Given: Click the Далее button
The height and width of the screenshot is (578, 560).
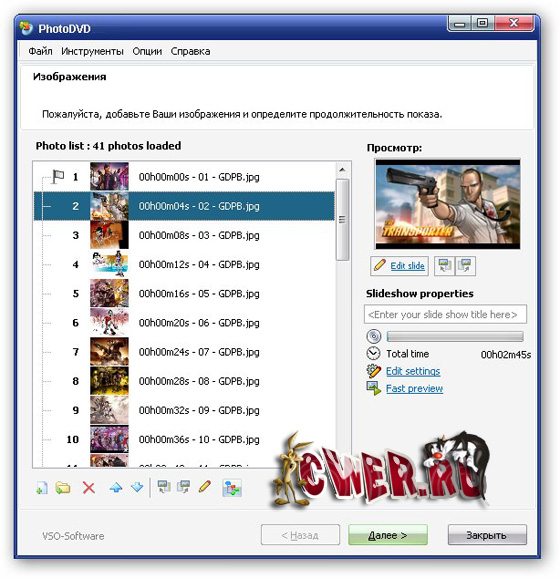Looking at the screenshot, I should point(388,535).
